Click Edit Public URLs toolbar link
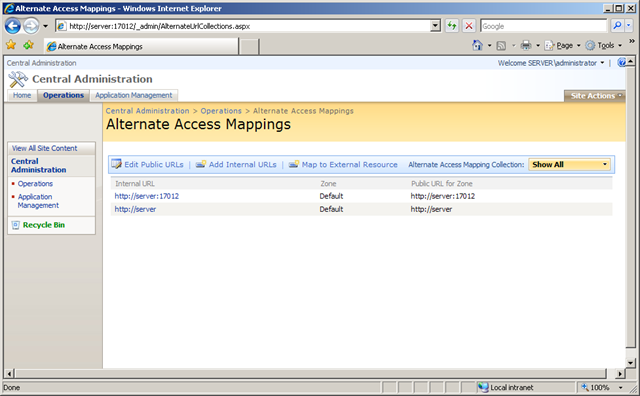 pos(154,165)
